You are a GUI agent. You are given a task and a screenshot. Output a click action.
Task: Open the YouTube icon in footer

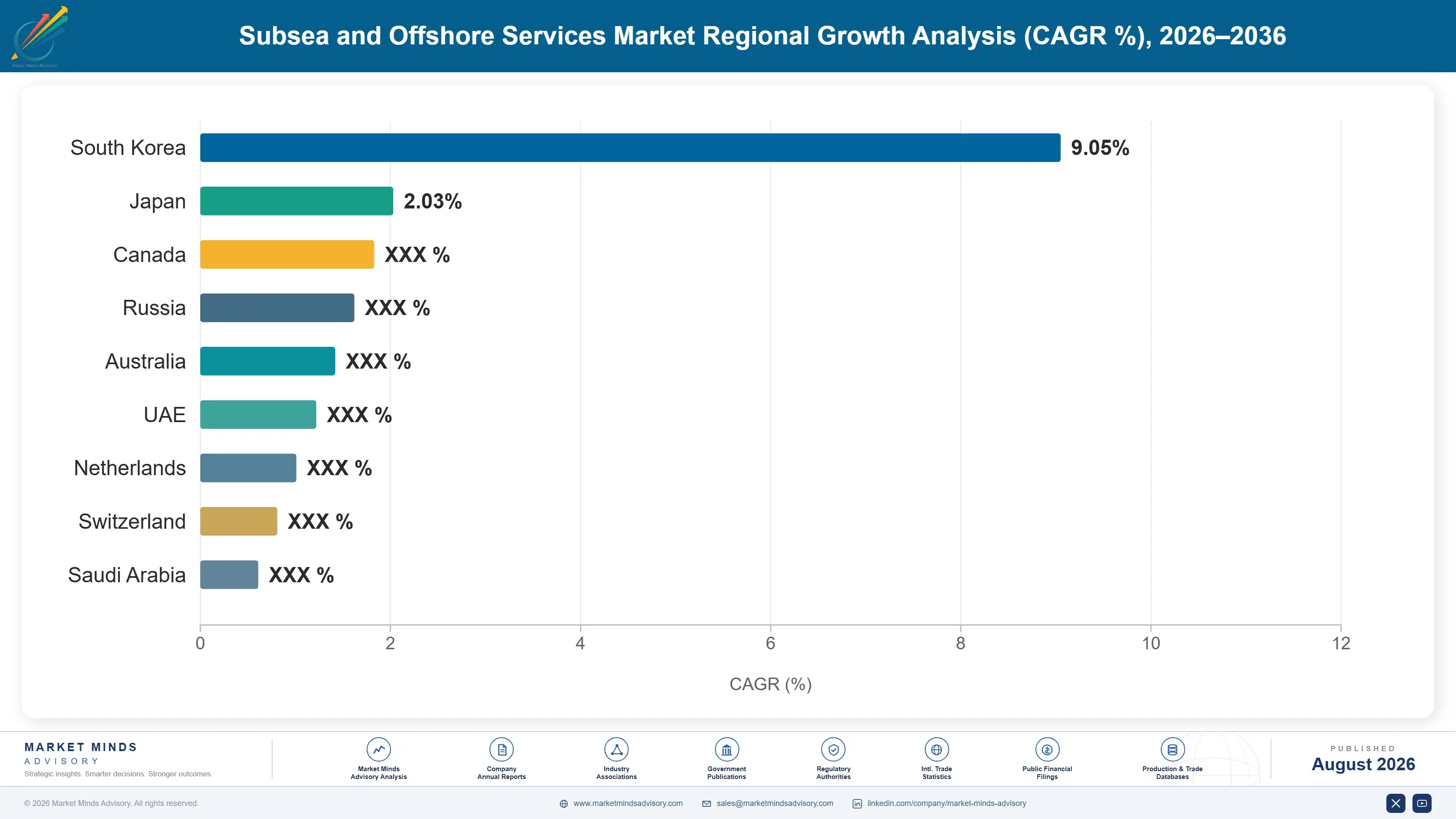(x=1422, y=803)
